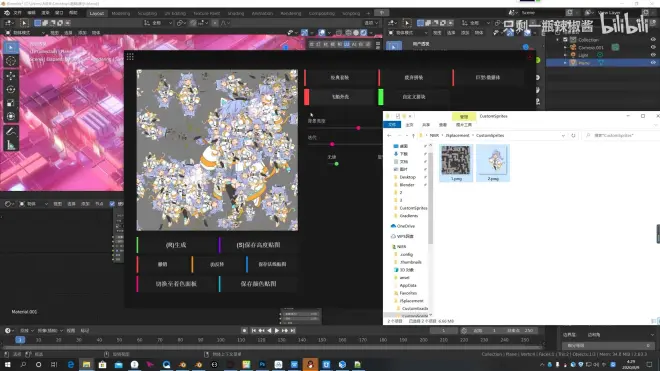Screen dimensions: 660x371
Task: Select the Scale tool in viewport toolbar
Action: pos(11,103)
